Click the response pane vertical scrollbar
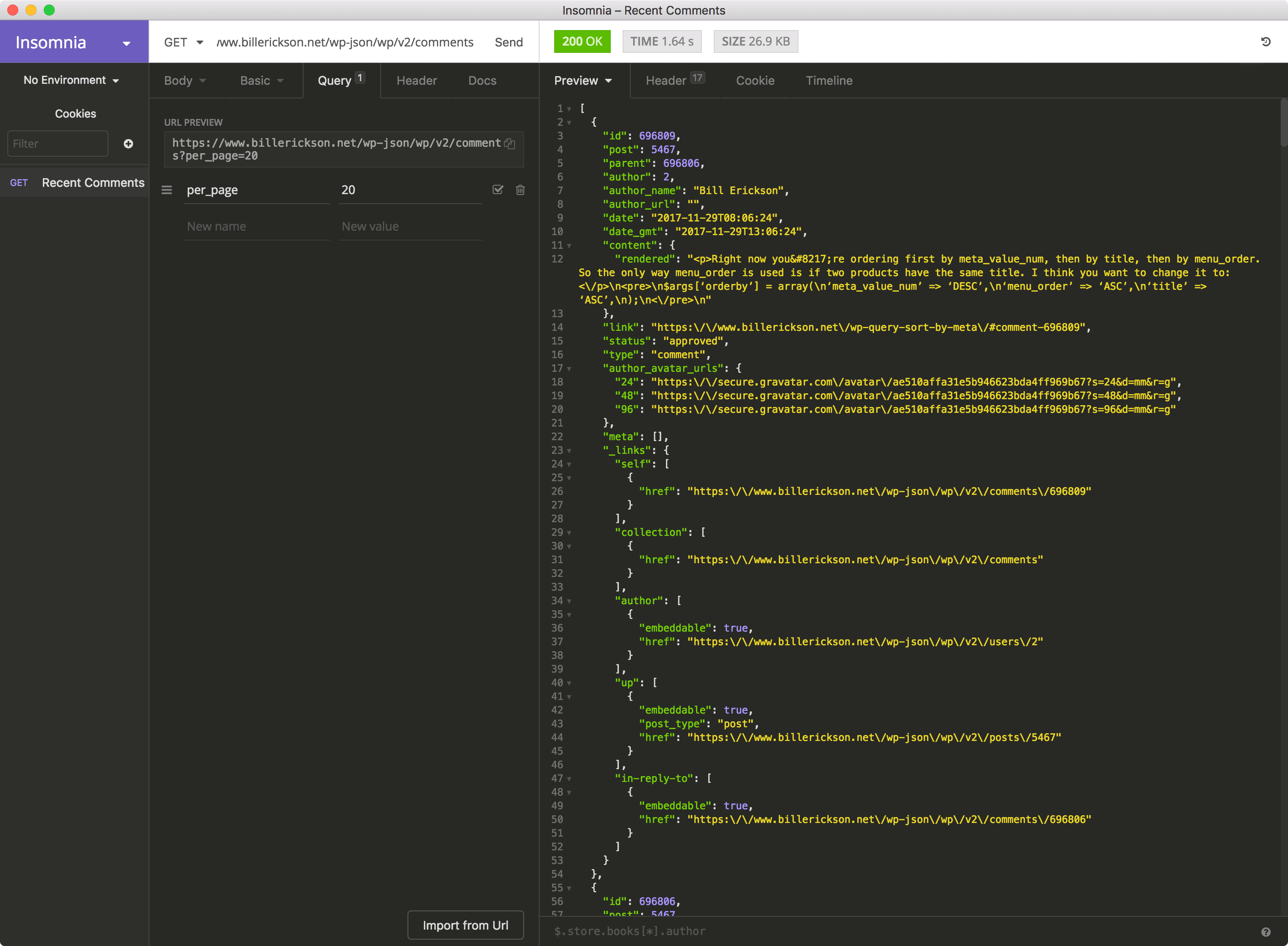 1283,123
